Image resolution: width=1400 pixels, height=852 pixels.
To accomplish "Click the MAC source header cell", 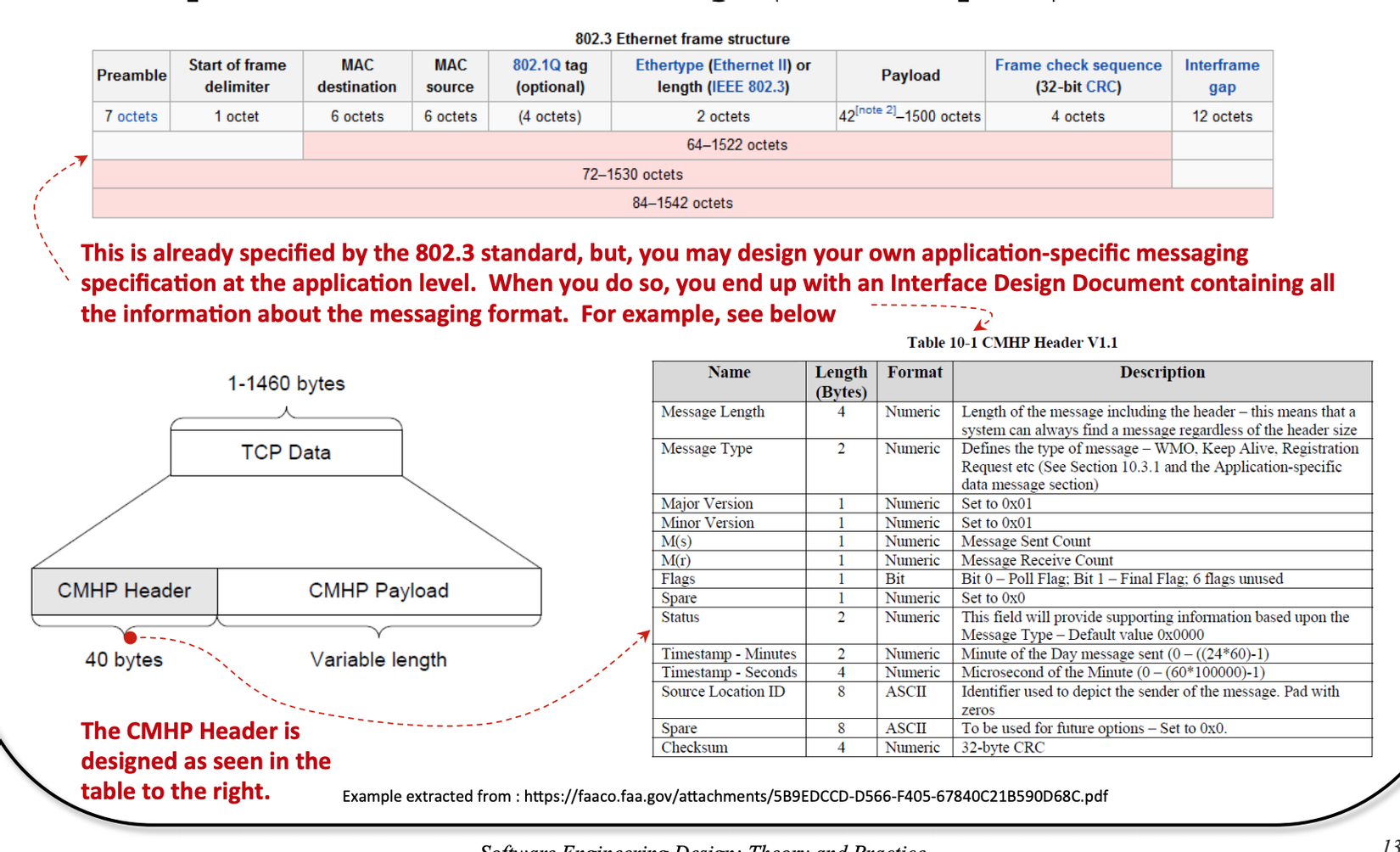I will 450,76.
